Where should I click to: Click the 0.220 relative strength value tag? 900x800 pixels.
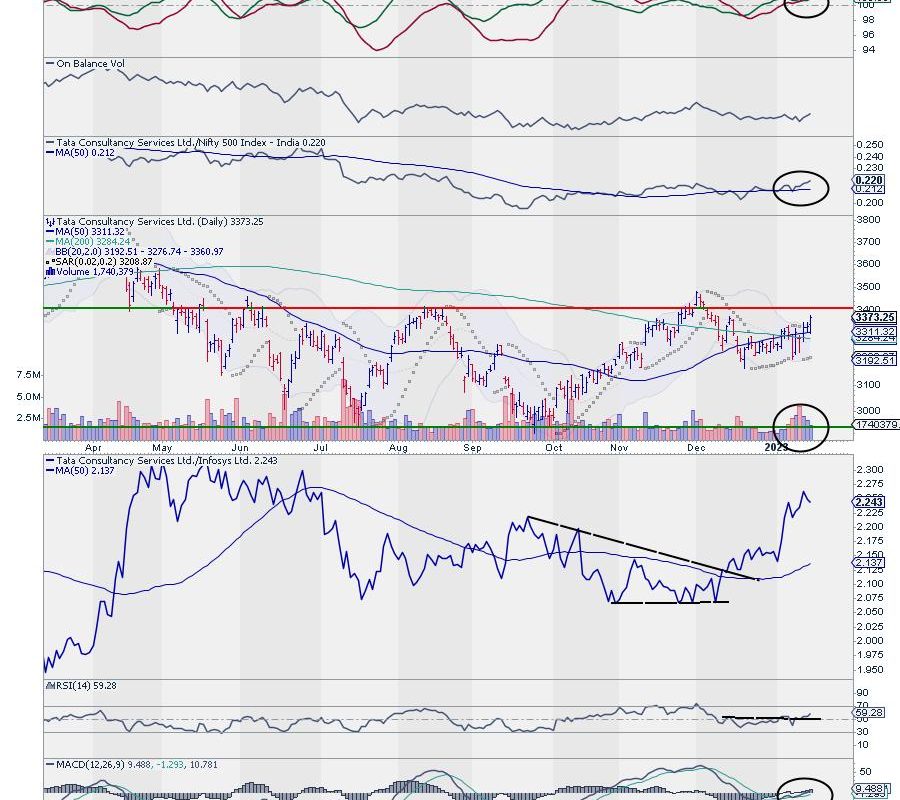[x=869, y=180]
